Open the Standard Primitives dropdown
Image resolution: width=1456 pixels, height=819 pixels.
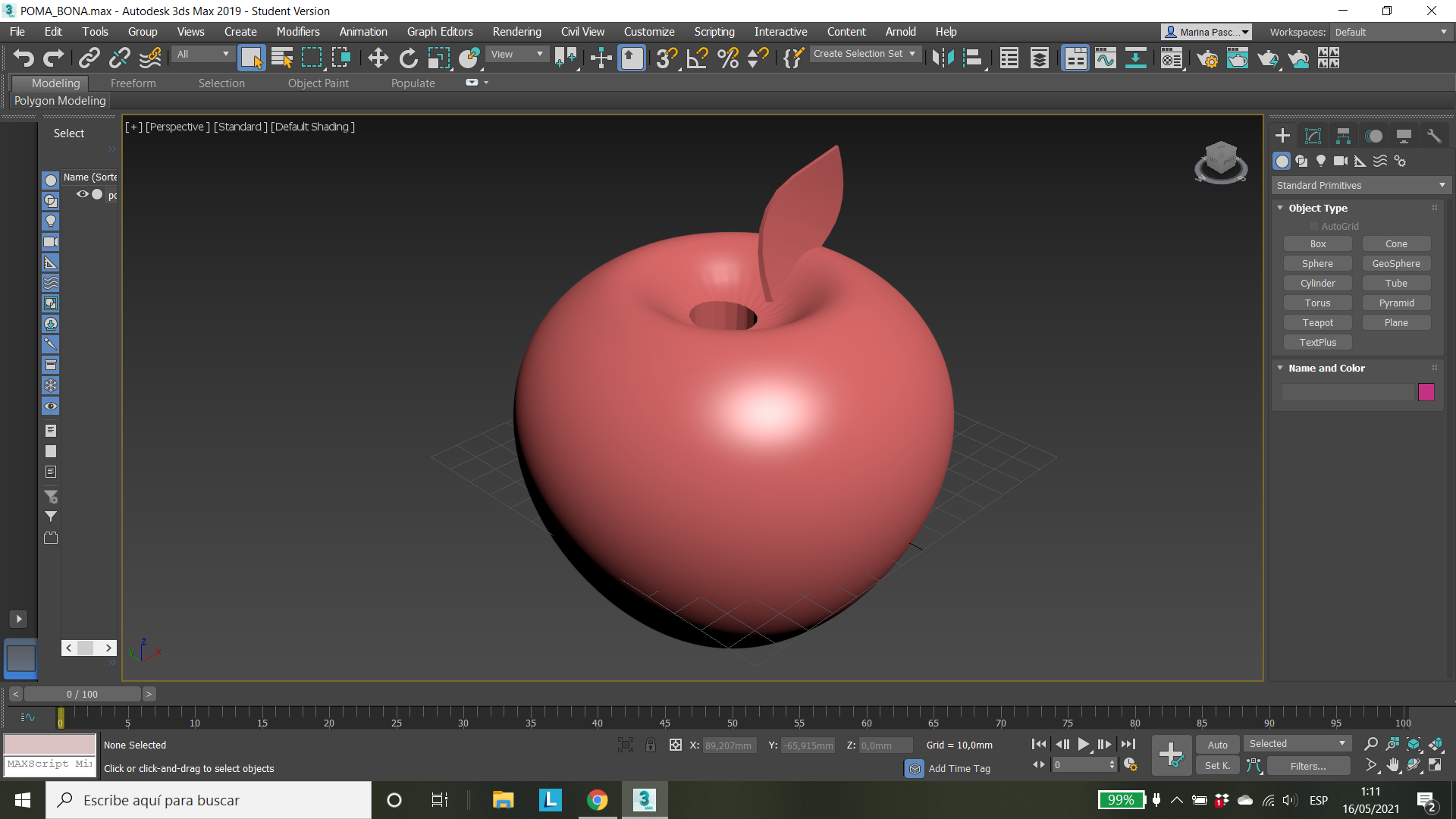(1360, 185)
